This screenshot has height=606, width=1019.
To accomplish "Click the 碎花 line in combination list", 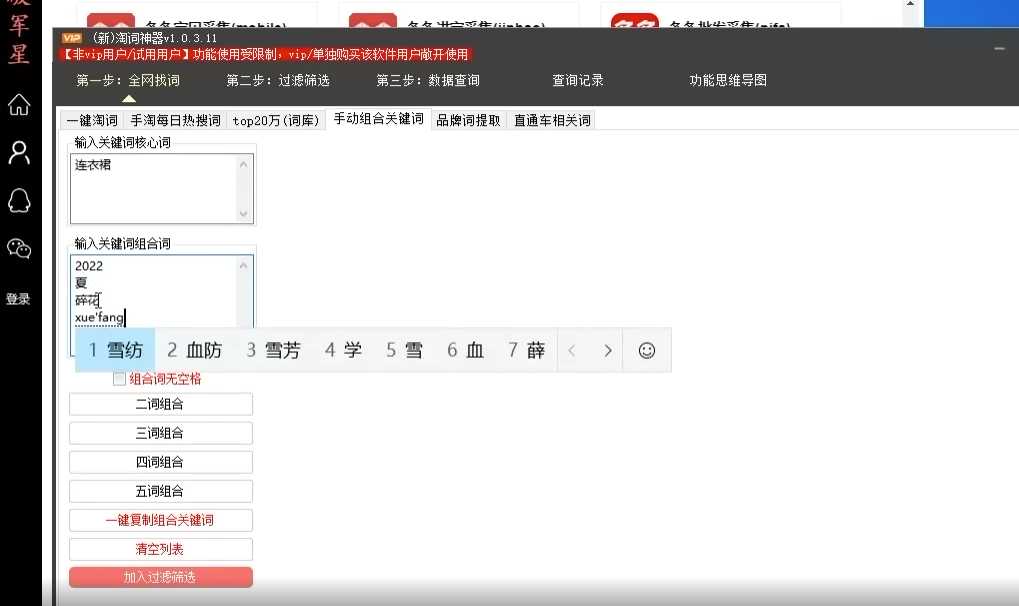I will tap(87, 300).
